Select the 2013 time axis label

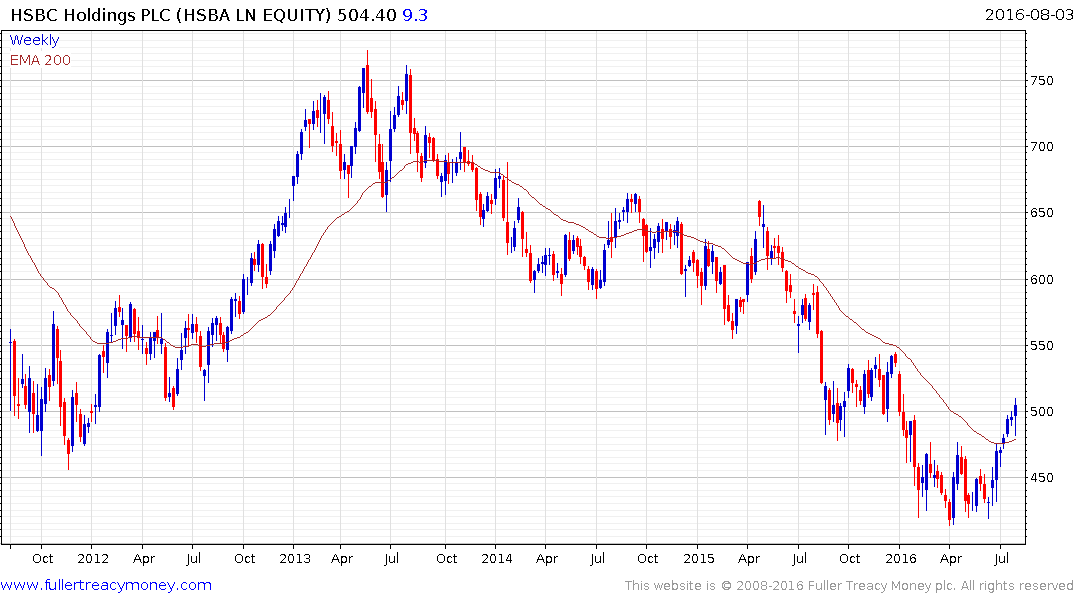click(295, 558)
